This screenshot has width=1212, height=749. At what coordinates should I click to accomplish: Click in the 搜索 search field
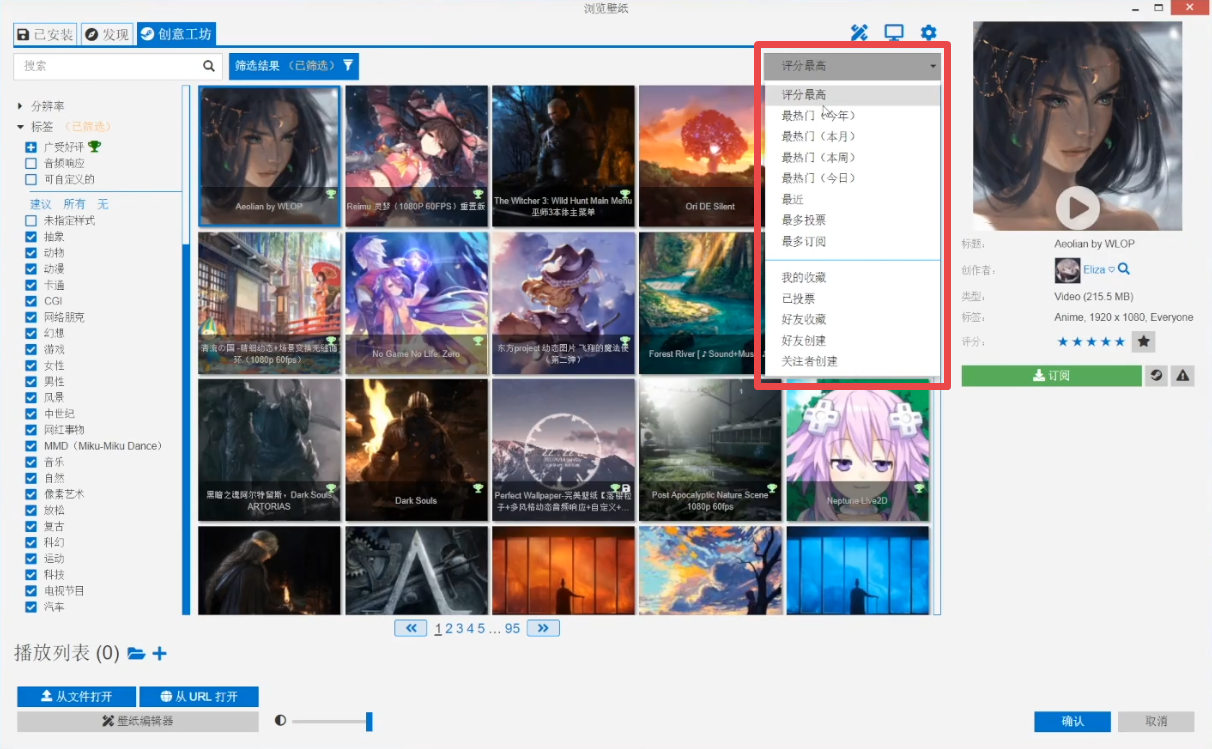(x=106, y=66)
